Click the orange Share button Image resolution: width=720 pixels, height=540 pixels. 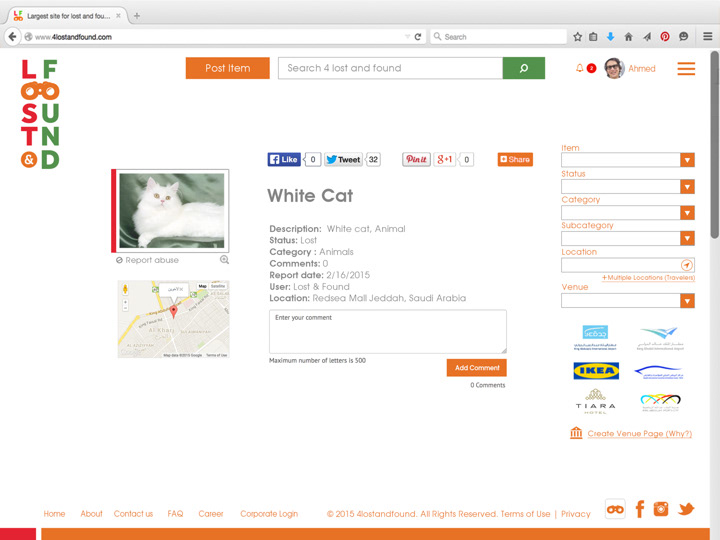pyautogui.click(x=515, y=159)
